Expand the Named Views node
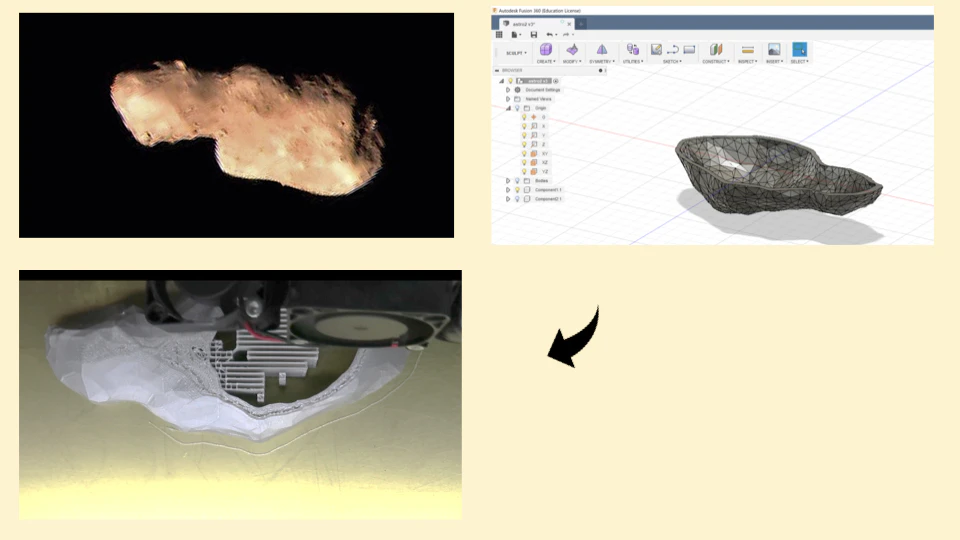 (508, 99)
